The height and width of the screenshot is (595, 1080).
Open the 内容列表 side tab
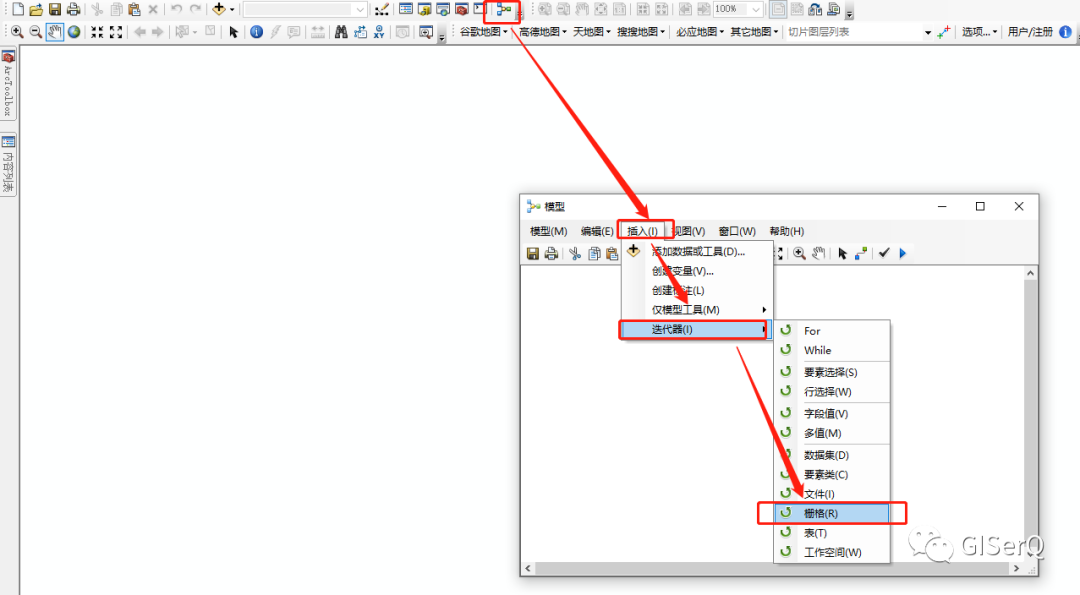point(8,165)
